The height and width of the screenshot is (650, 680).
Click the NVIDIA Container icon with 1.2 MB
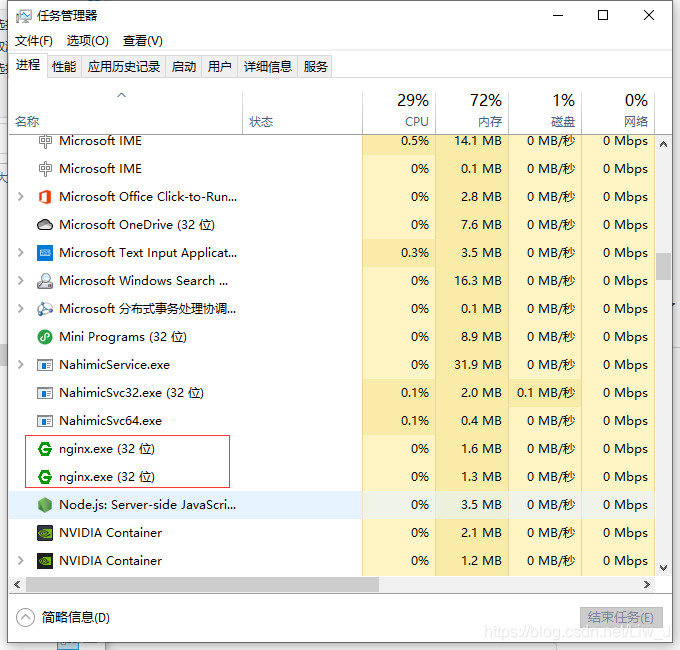[x=45, y=561]
